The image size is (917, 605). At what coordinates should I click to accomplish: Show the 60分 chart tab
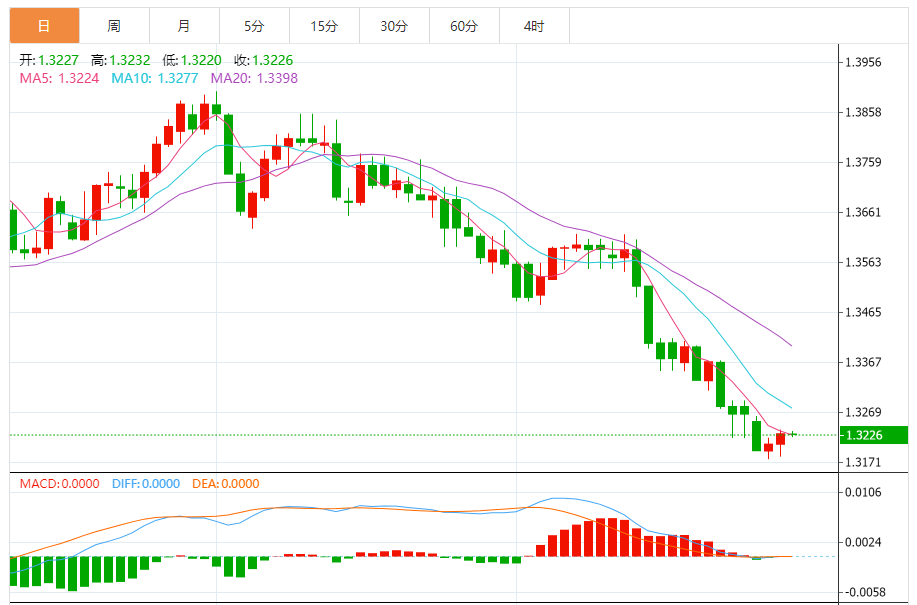pyautogui.click(x=464, y=26)
